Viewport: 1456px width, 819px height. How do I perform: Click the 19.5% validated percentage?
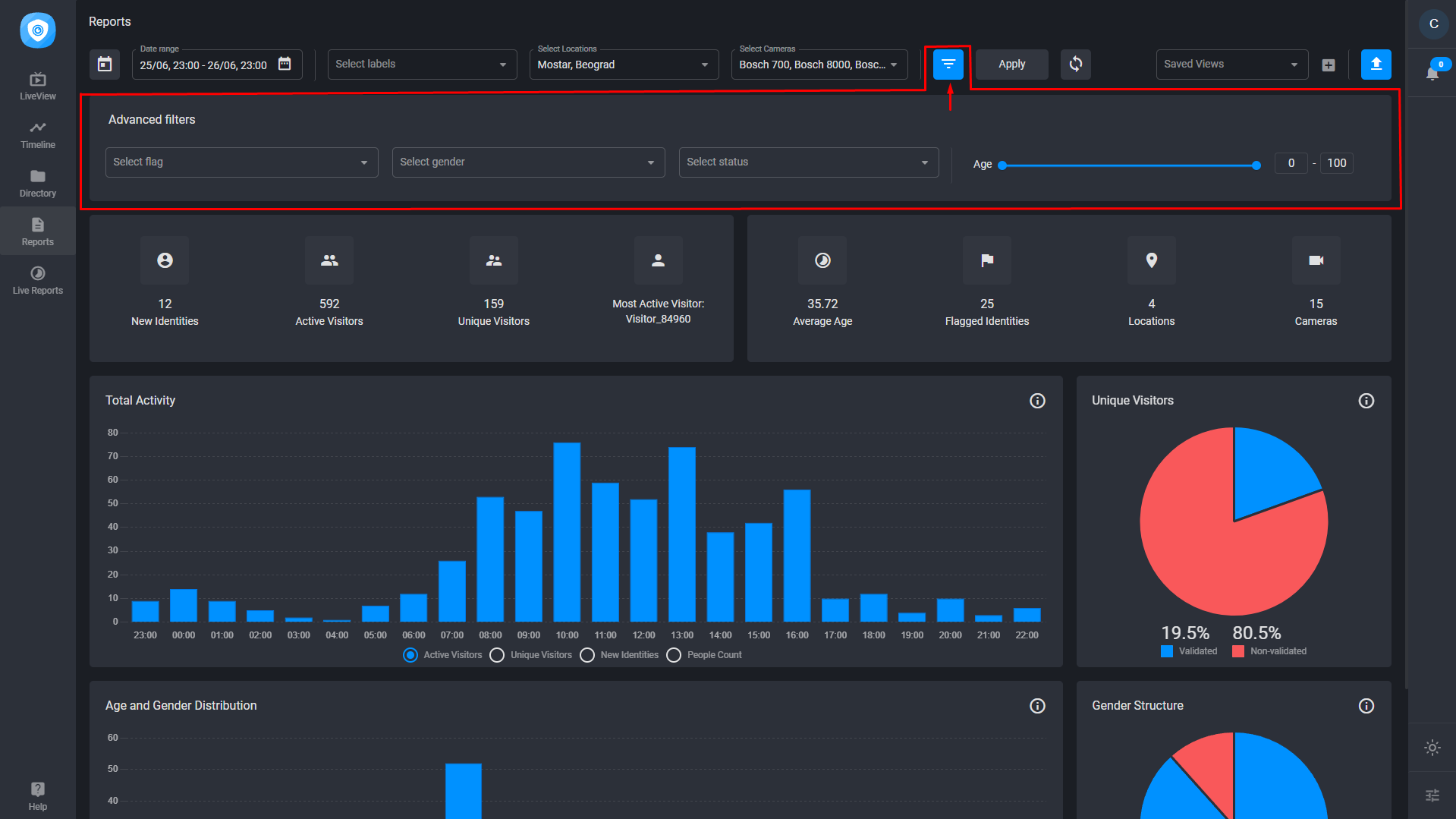pyautogui.click(x=1185, y=633)
